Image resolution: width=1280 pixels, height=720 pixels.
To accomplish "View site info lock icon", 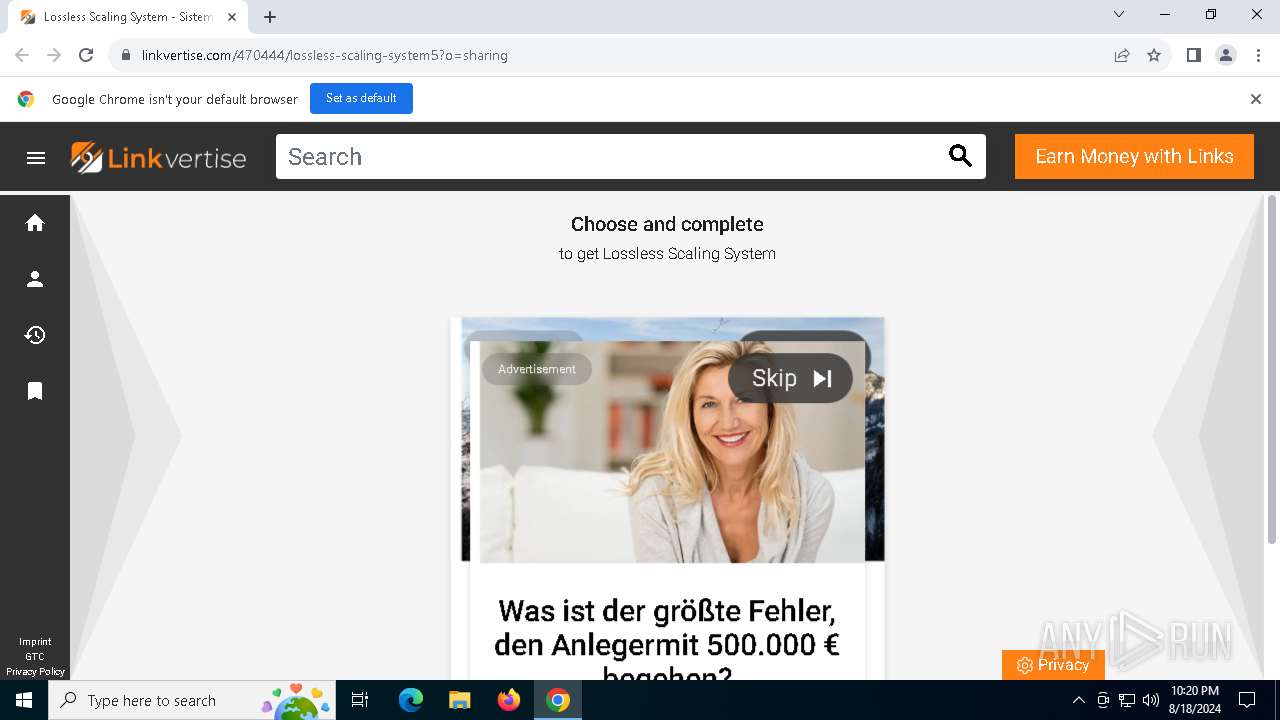I will pyautogui.click(x=125, y=55).
